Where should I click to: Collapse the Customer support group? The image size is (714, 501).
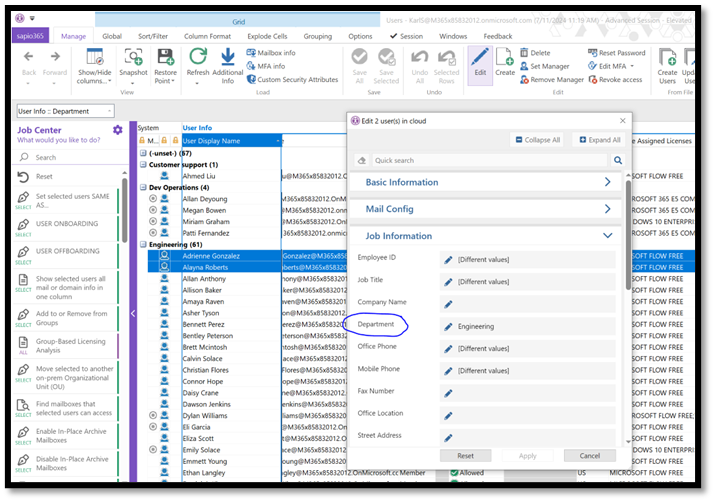click(143, 164)
